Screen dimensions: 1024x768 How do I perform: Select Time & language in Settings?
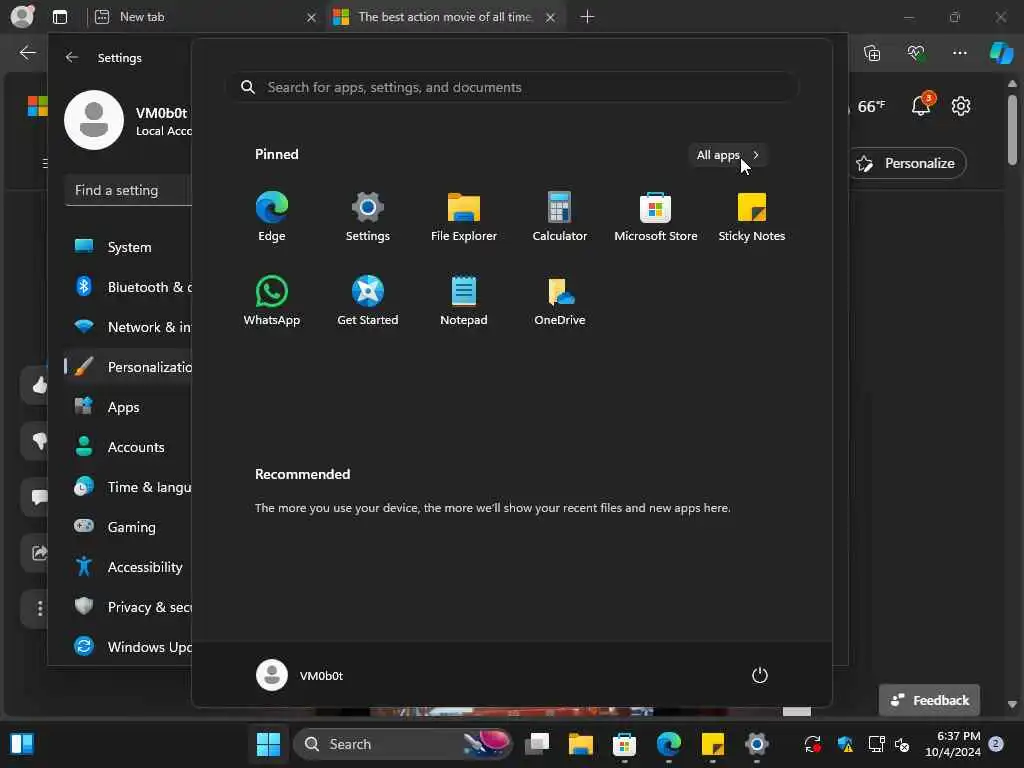pos(128,487)
